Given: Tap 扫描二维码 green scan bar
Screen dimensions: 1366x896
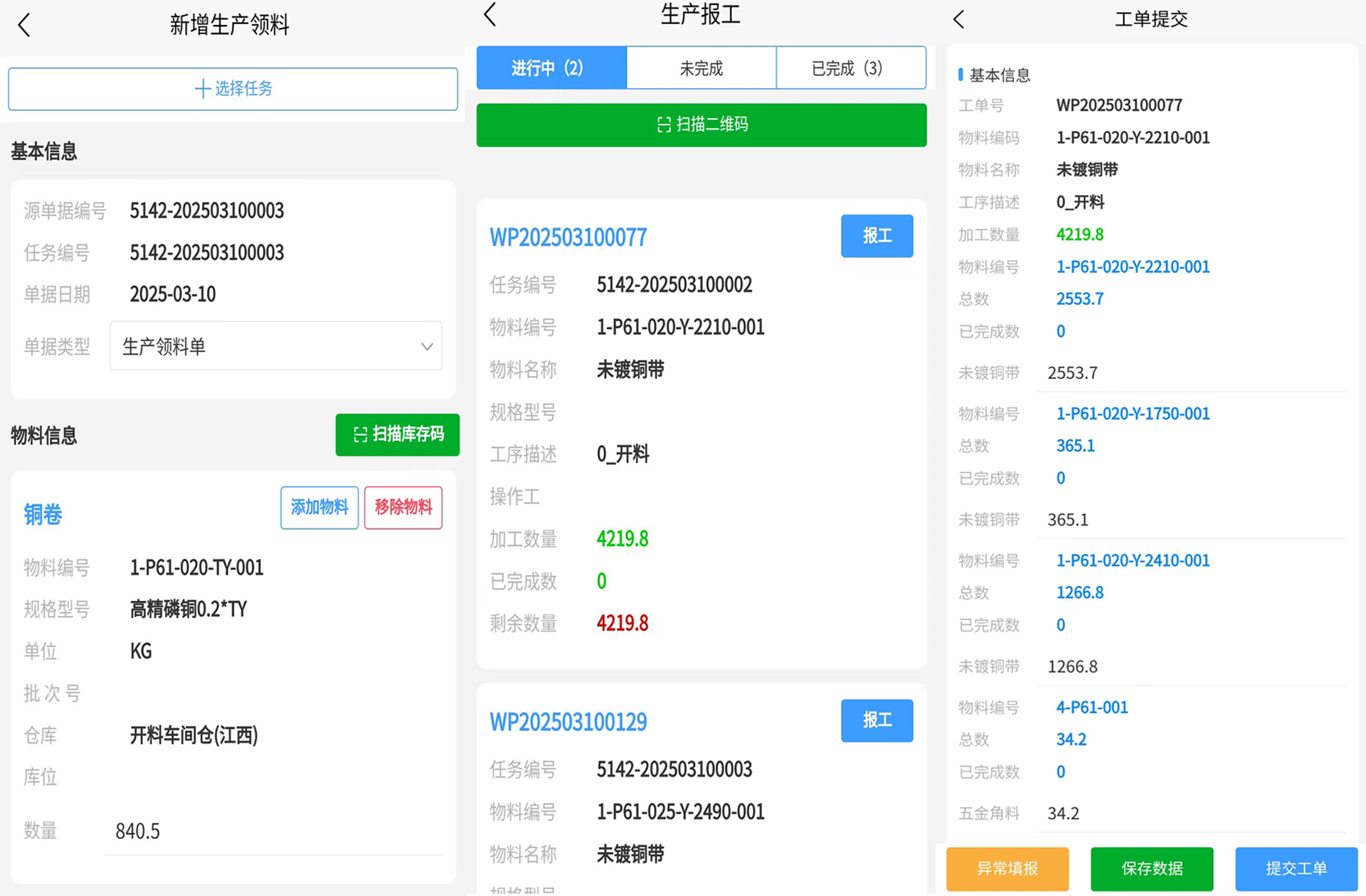Looking at the screenshot, I should [701, 125].
